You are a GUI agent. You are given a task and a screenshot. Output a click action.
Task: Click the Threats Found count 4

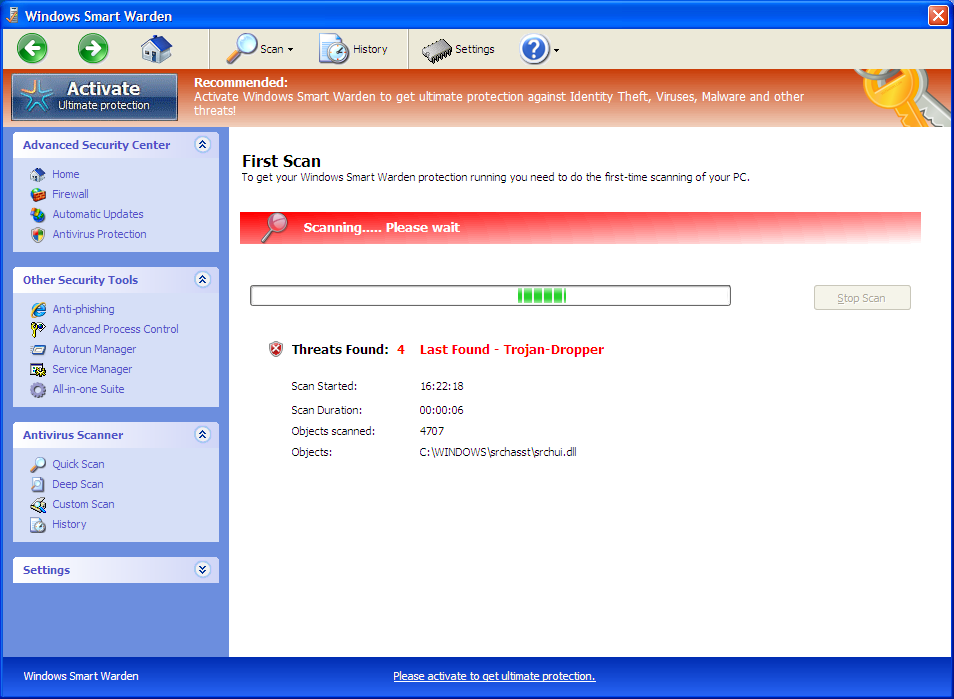tap(401, 350)
